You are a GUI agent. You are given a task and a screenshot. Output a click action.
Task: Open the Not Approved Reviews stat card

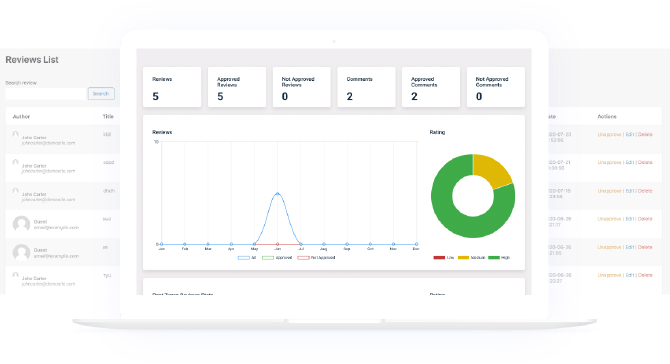click(x=302, y=87)
